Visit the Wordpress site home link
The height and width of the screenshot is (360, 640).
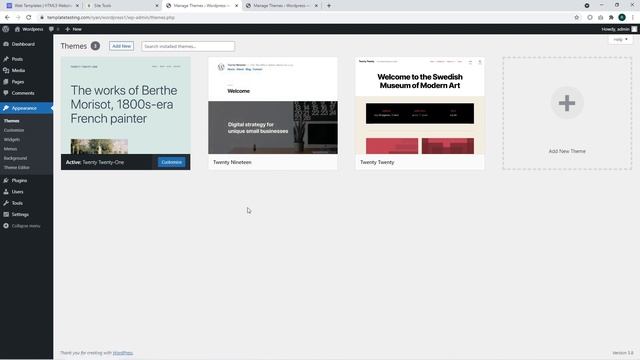(x=29, y=29)
